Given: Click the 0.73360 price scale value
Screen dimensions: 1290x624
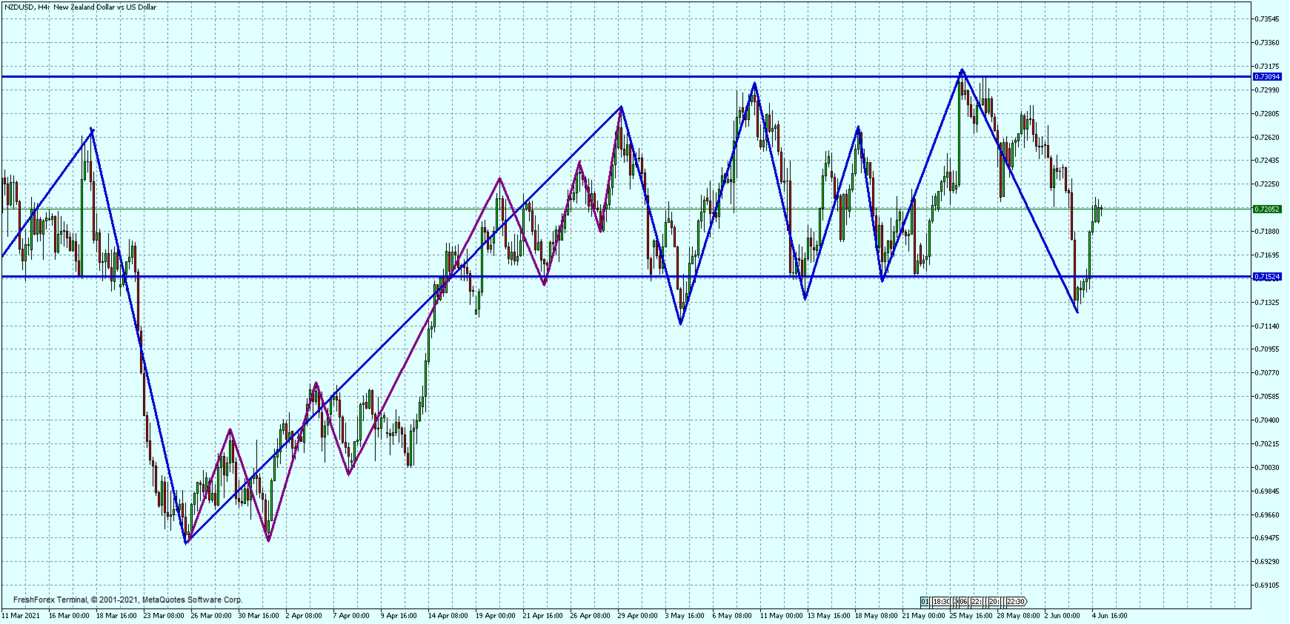Looking at the screenshot, I should pos(1267,43).
